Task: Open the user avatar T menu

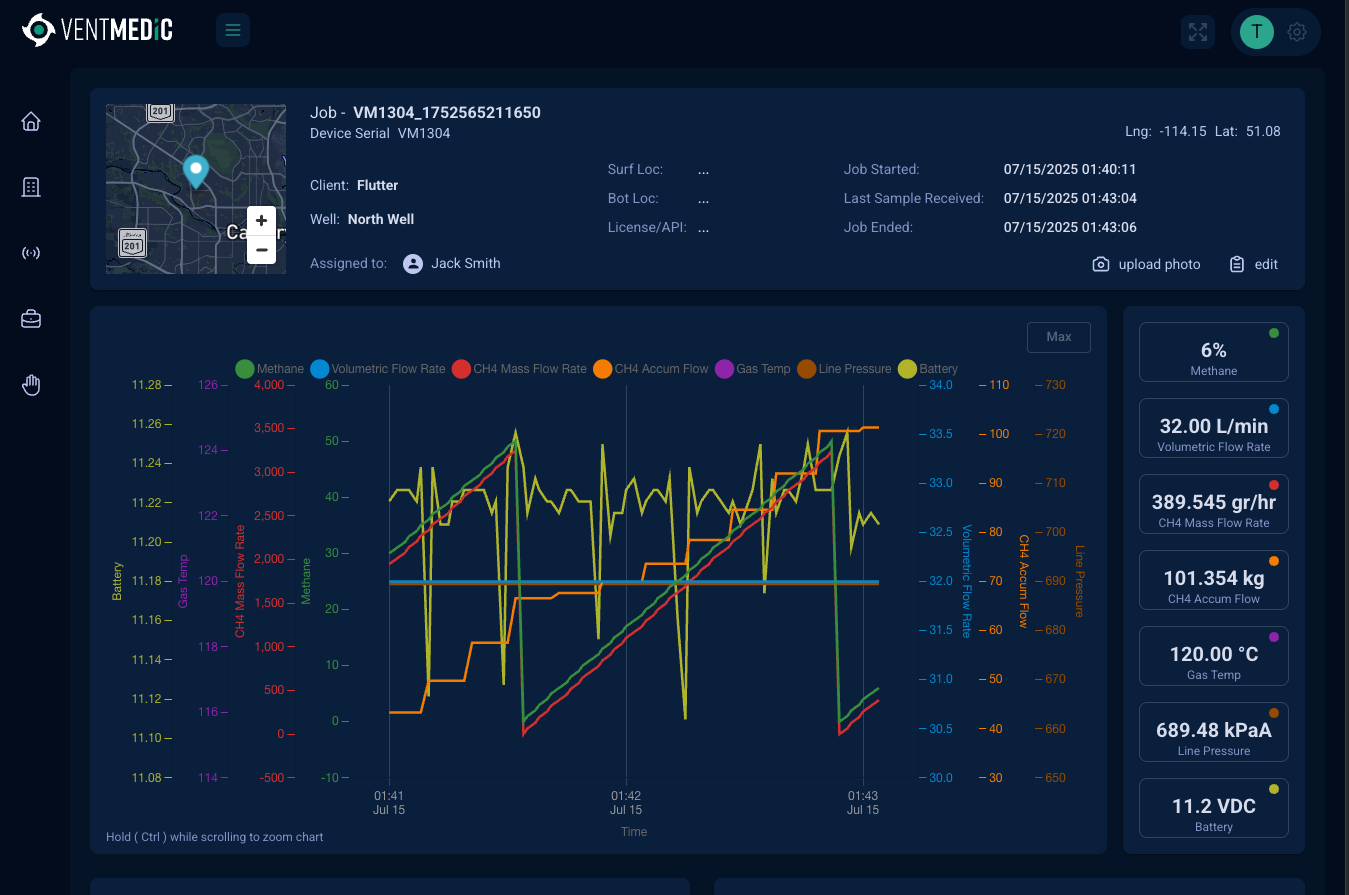Action: pyautogui.click(x=1256, y=32)
